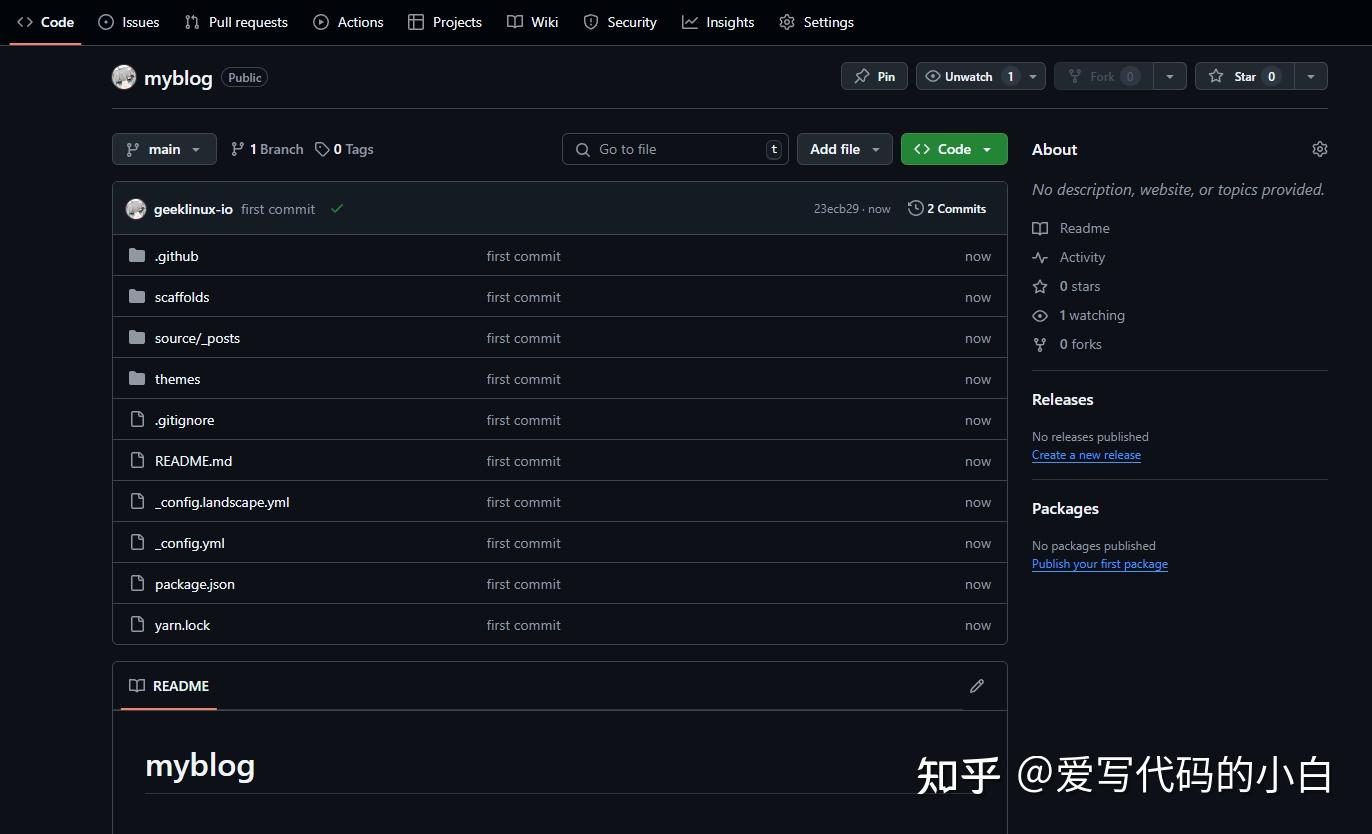Open the Actions workflows page

[x=348, y=21]
